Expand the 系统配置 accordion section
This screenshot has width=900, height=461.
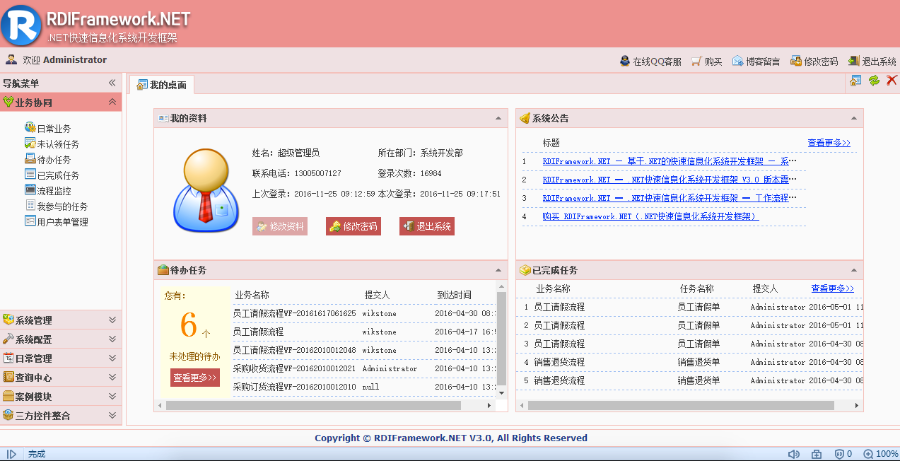[112, 339]
